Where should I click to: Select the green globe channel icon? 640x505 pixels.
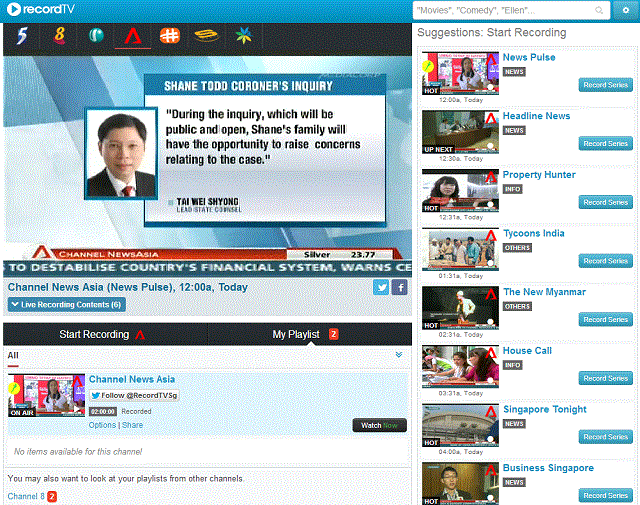(96, 36)
